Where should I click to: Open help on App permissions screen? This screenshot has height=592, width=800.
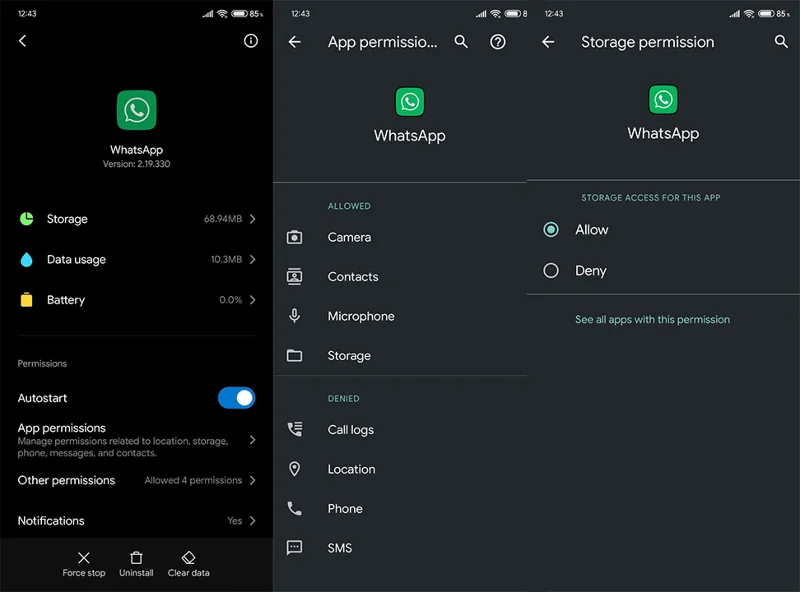(x=497, y=42)
